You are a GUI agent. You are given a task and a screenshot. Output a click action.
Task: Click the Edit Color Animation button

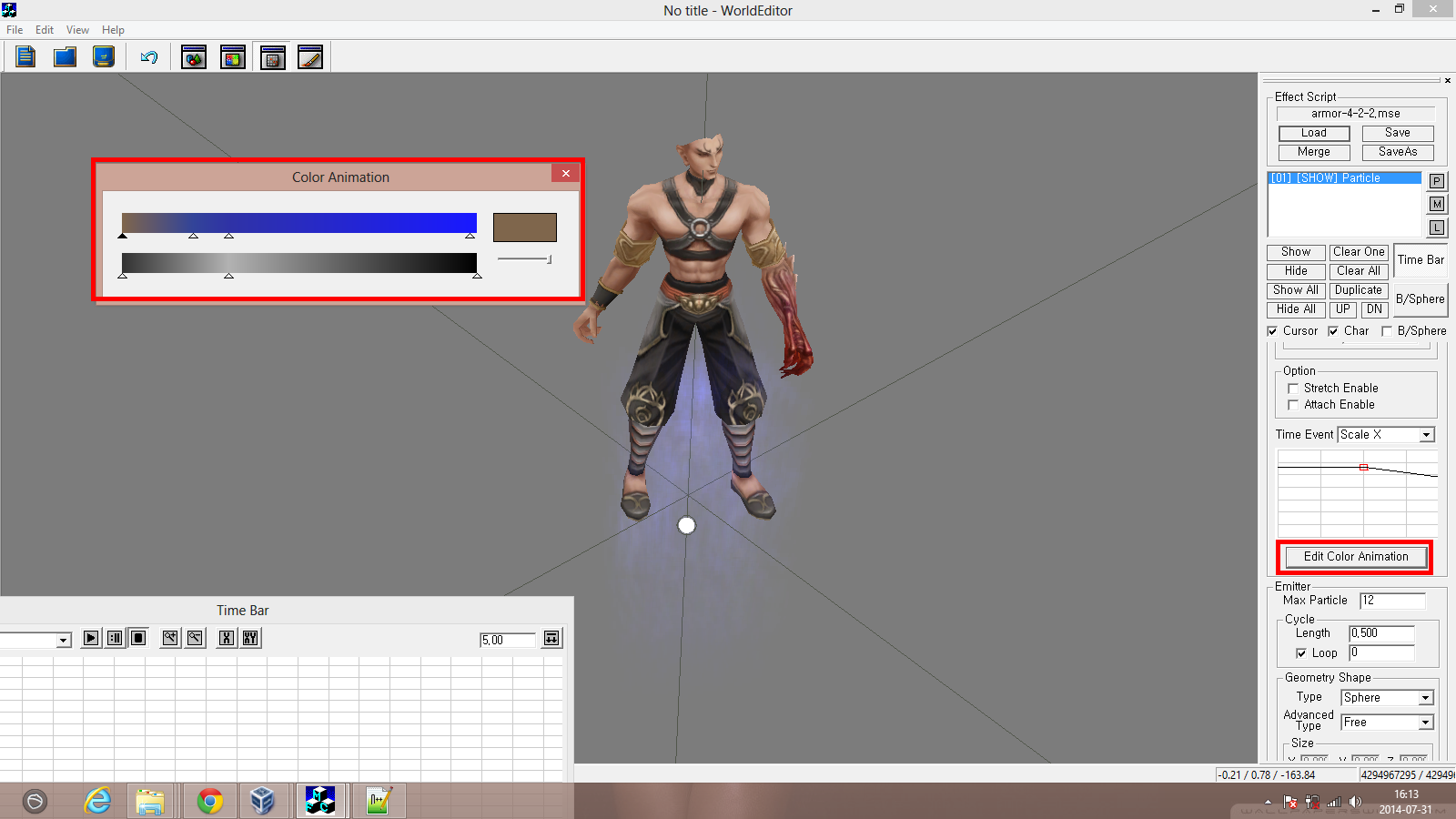pos(1356,557)
